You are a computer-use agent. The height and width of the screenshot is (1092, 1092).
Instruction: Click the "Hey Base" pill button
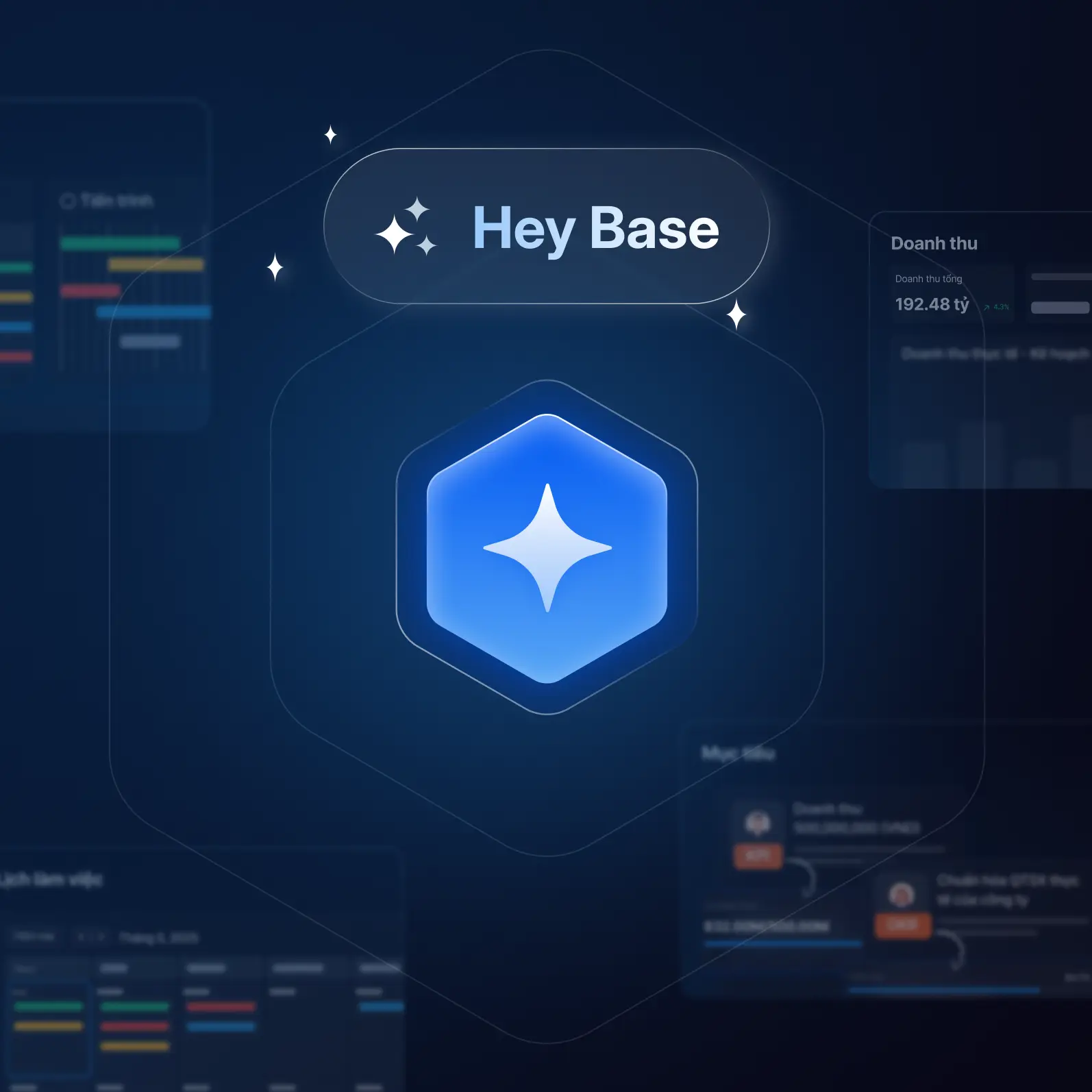click(x=546, y=226)
